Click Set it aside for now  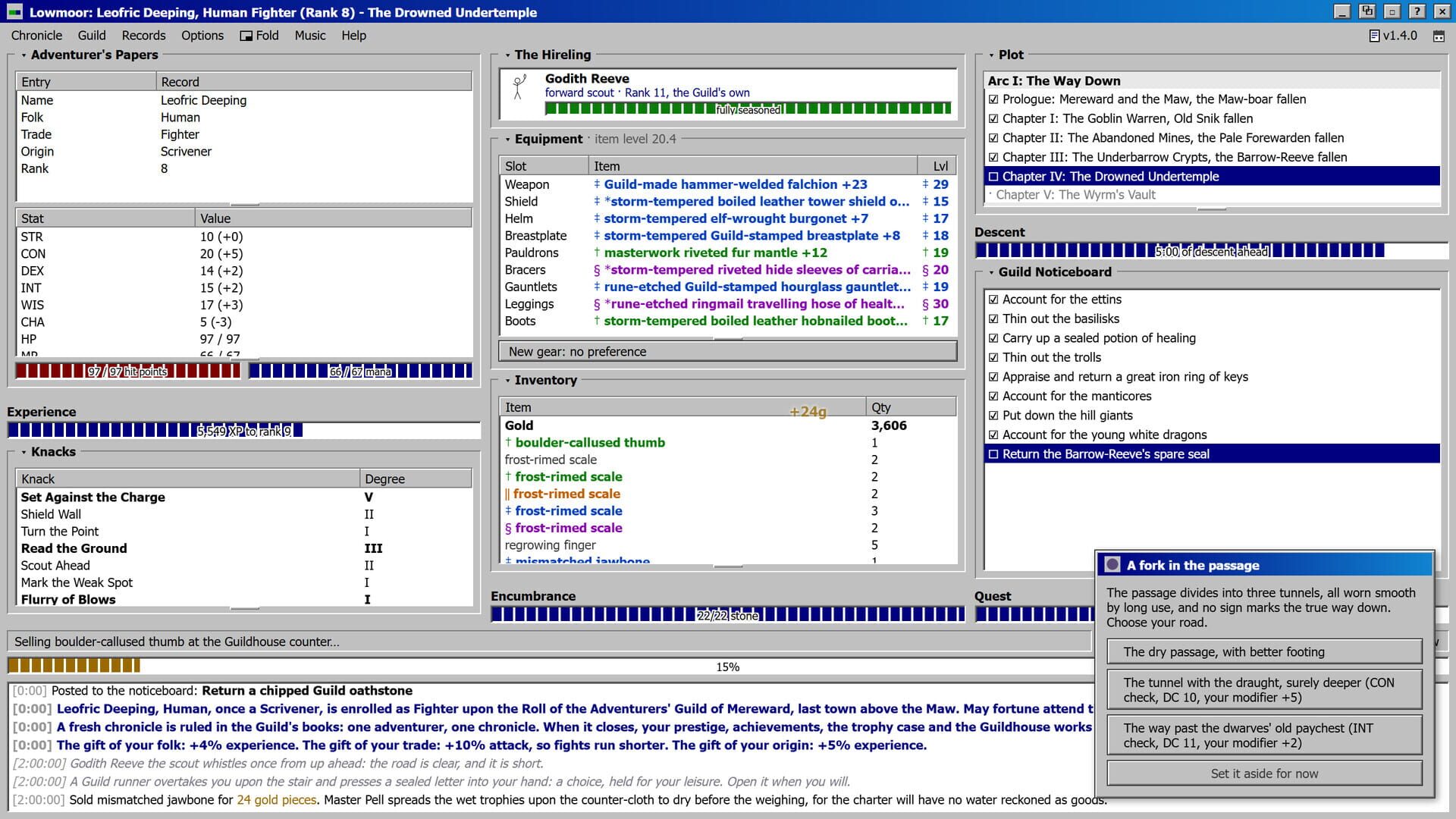tap(1264, 773)
